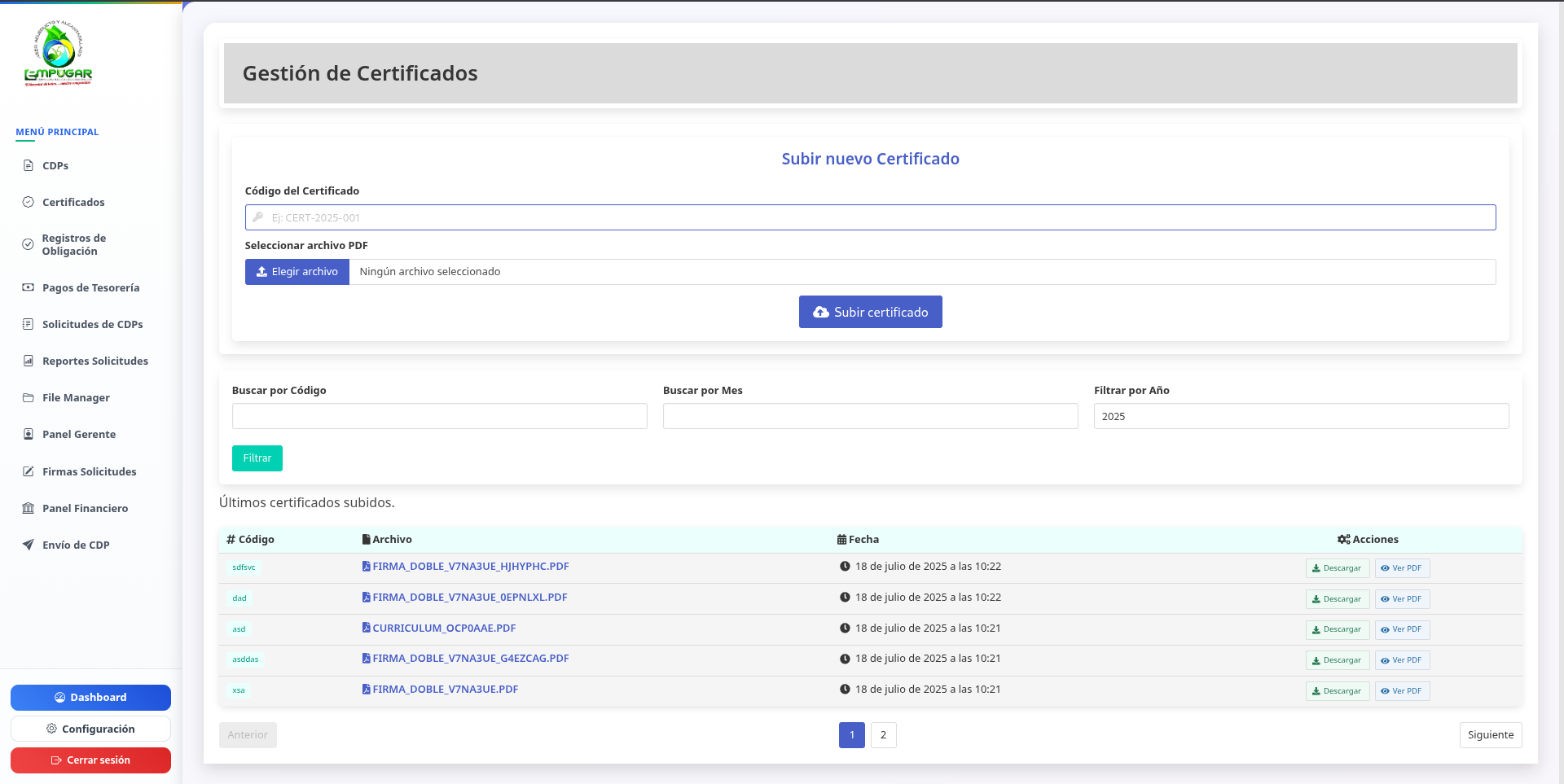1564x784 pixels.
Task: Open CDPs from the sidebar menu
Action: (55, 165)
